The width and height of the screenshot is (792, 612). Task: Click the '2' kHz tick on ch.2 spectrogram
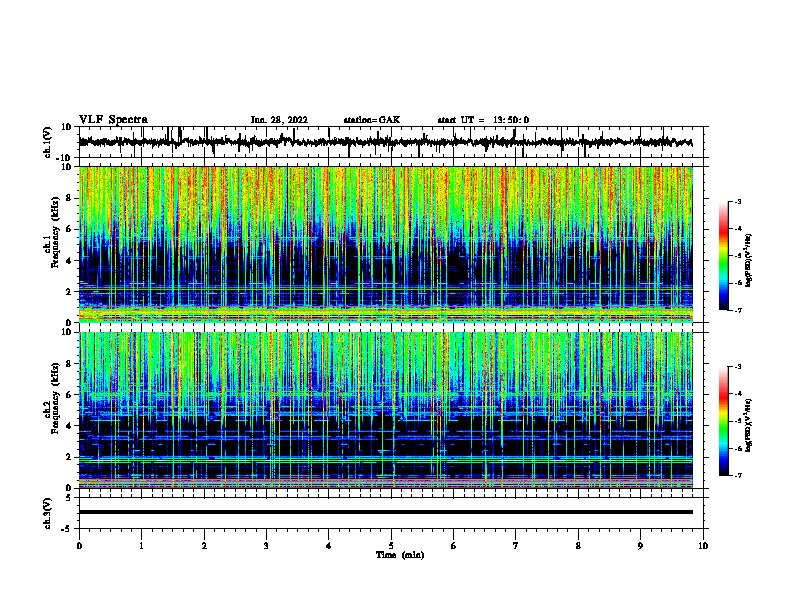[69, 457]
